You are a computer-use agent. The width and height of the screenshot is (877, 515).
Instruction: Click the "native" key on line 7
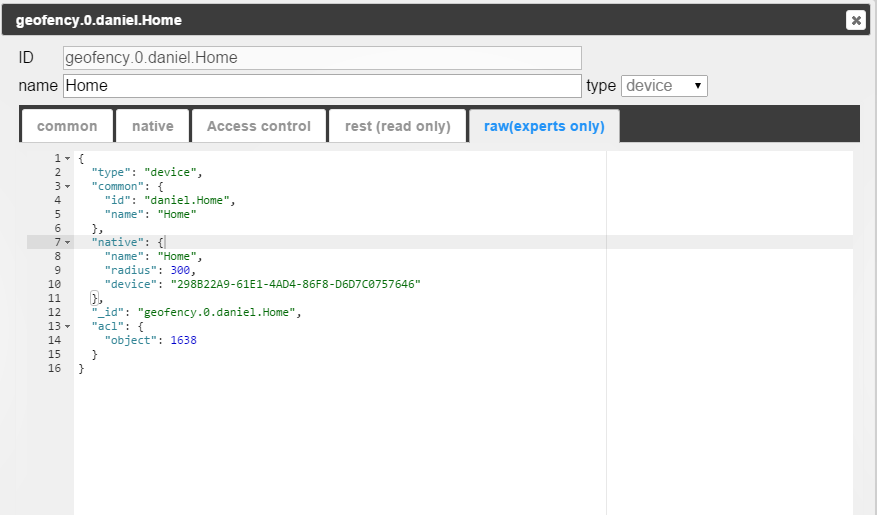117,242
